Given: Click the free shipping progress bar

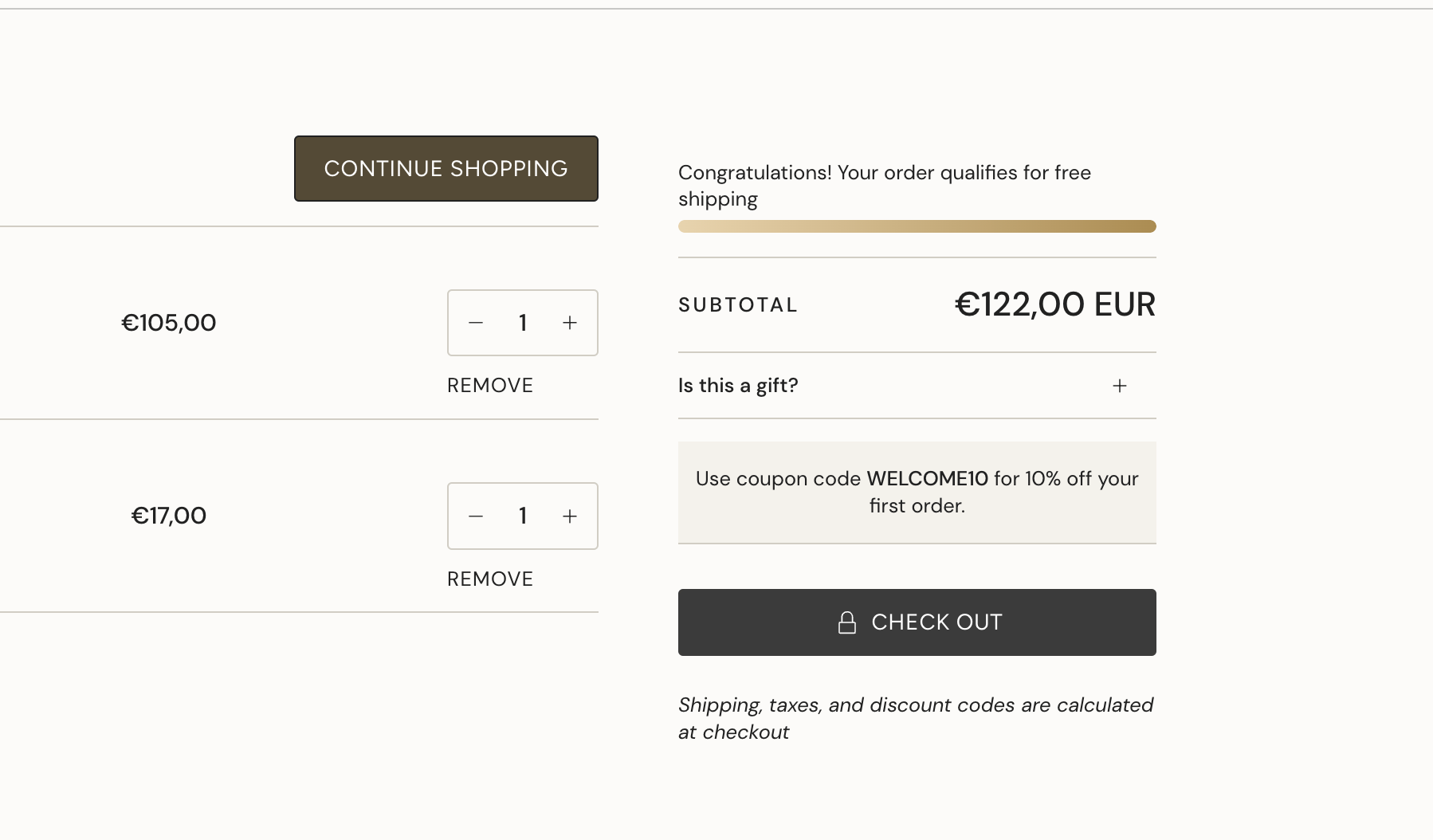Looking at the screenshot, I should pyautogui.click(x=917, y=226).
